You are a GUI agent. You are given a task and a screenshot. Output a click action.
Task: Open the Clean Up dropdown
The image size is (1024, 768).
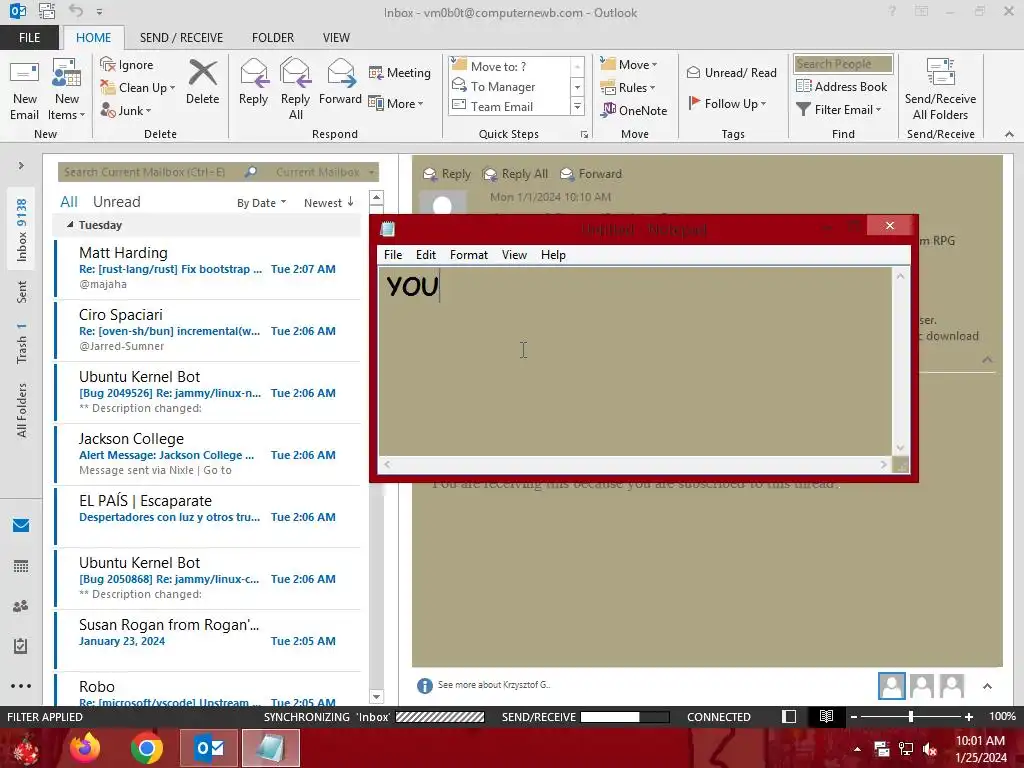click(x=138, y=88)
